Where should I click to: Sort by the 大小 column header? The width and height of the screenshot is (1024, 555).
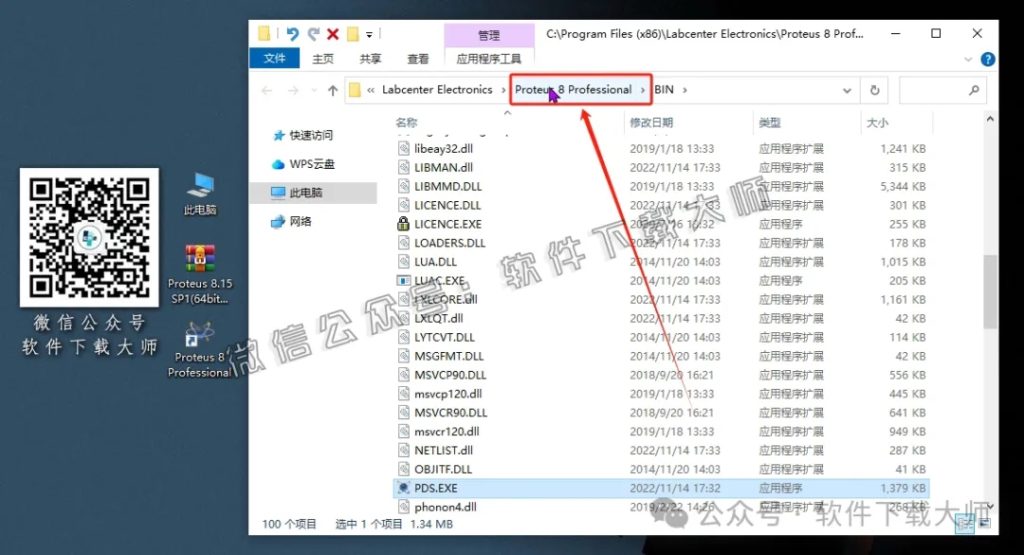click(877, 122)
